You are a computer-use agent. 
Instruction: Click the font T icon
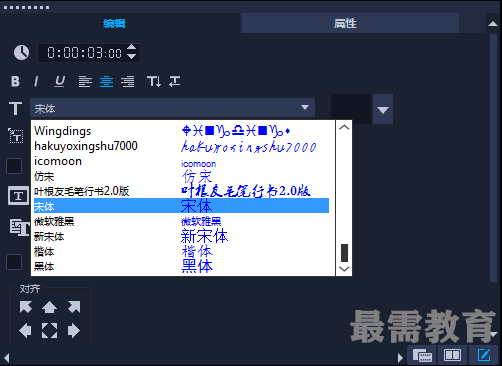click(16, 108)
